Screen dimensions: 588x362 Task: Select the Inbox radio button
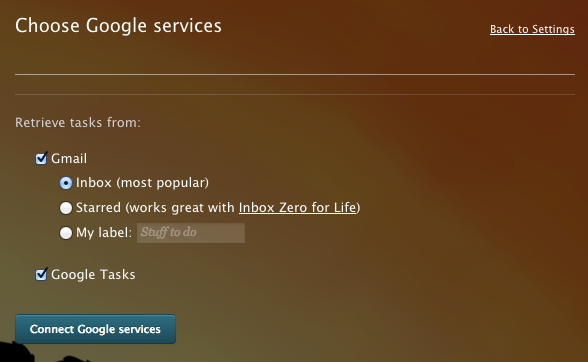tap(66, 183)
